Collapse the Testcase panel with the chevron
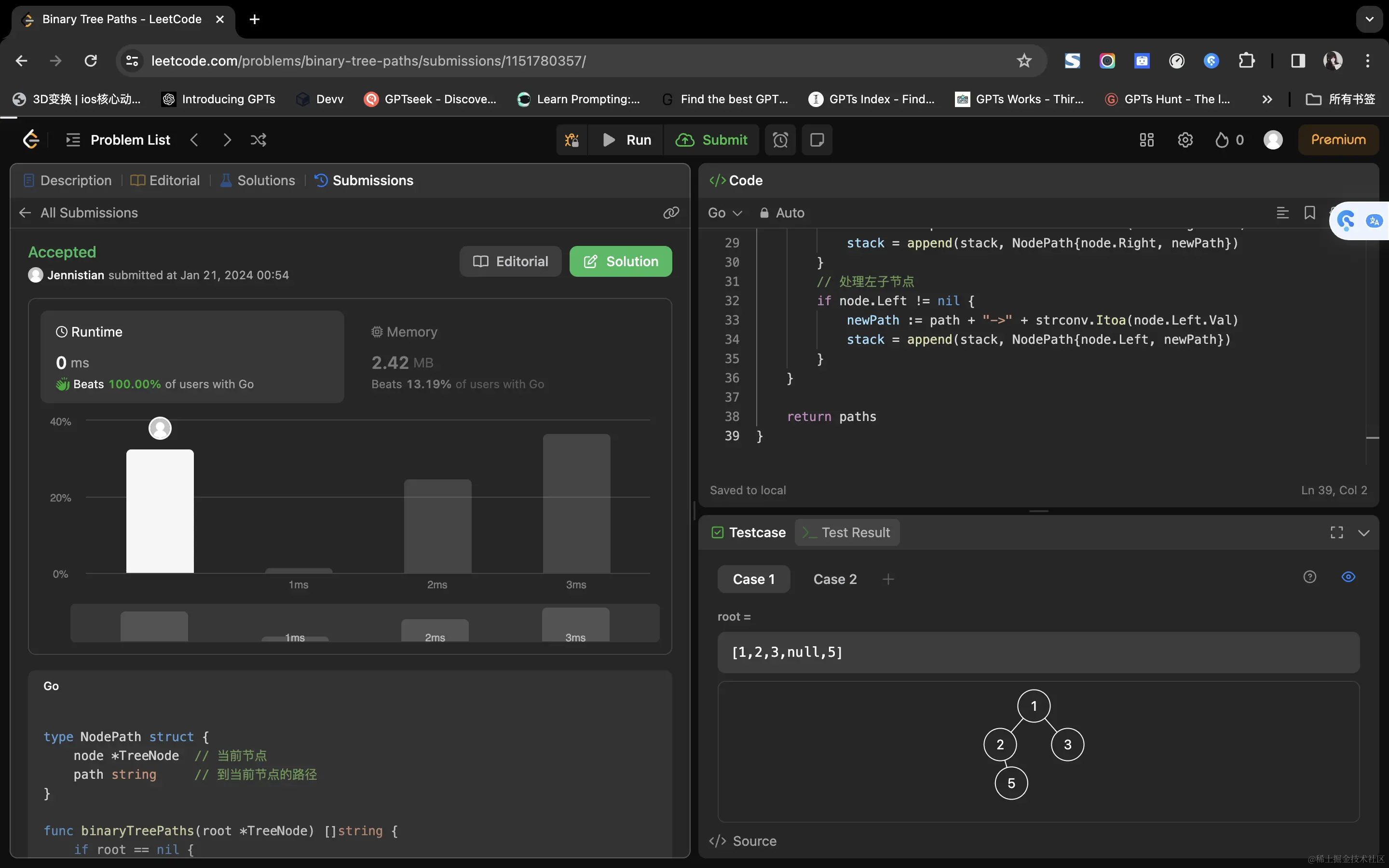The height and width of the screenshot is (868, 1389). (1364, 533)
